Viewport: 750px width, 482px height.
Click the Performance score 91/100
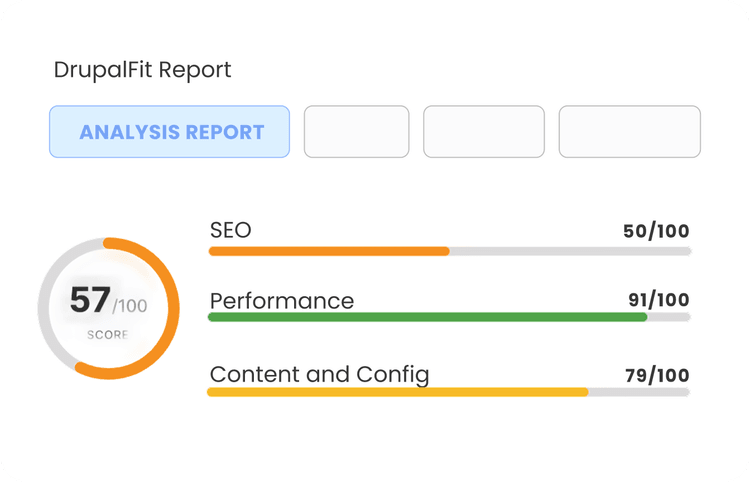[x=659, y=300]
